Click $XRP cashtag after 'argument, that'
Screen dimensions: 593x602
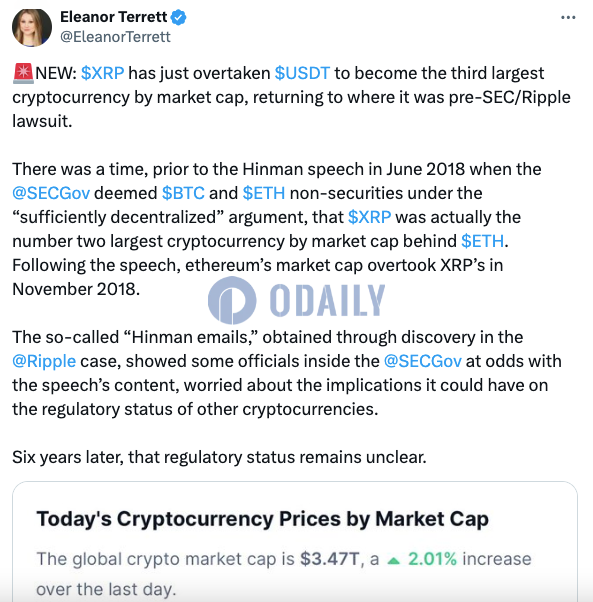tap(369, 217)
